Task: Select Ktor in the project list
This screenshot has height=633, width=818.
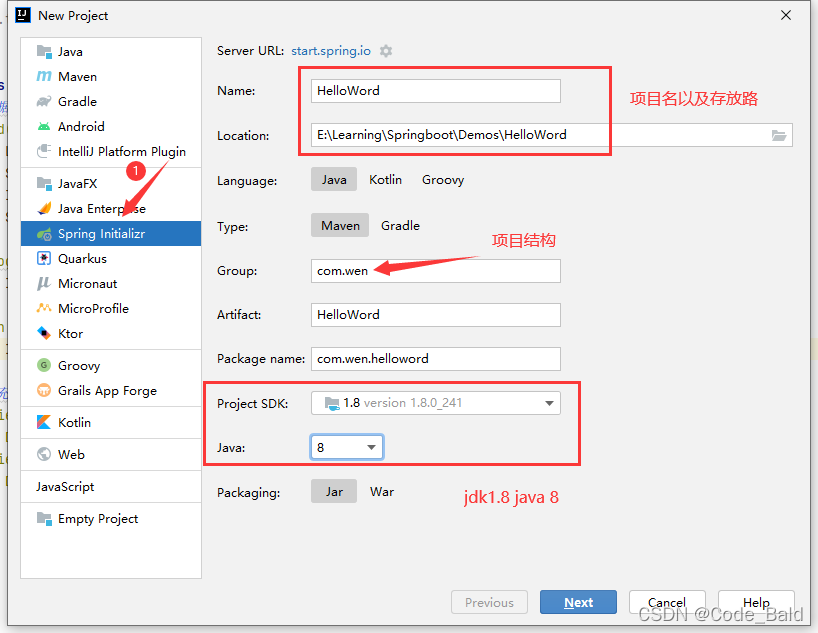Action: [111, 333]
